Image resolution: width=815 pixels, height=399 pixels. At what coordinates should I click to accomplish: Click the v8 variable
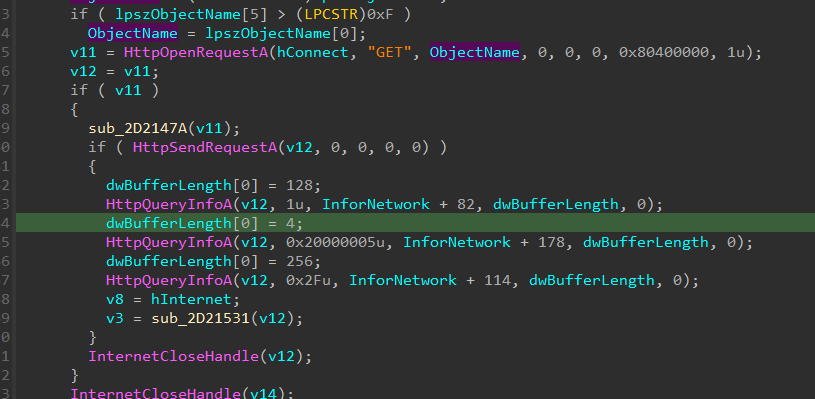tap(115, 299)
